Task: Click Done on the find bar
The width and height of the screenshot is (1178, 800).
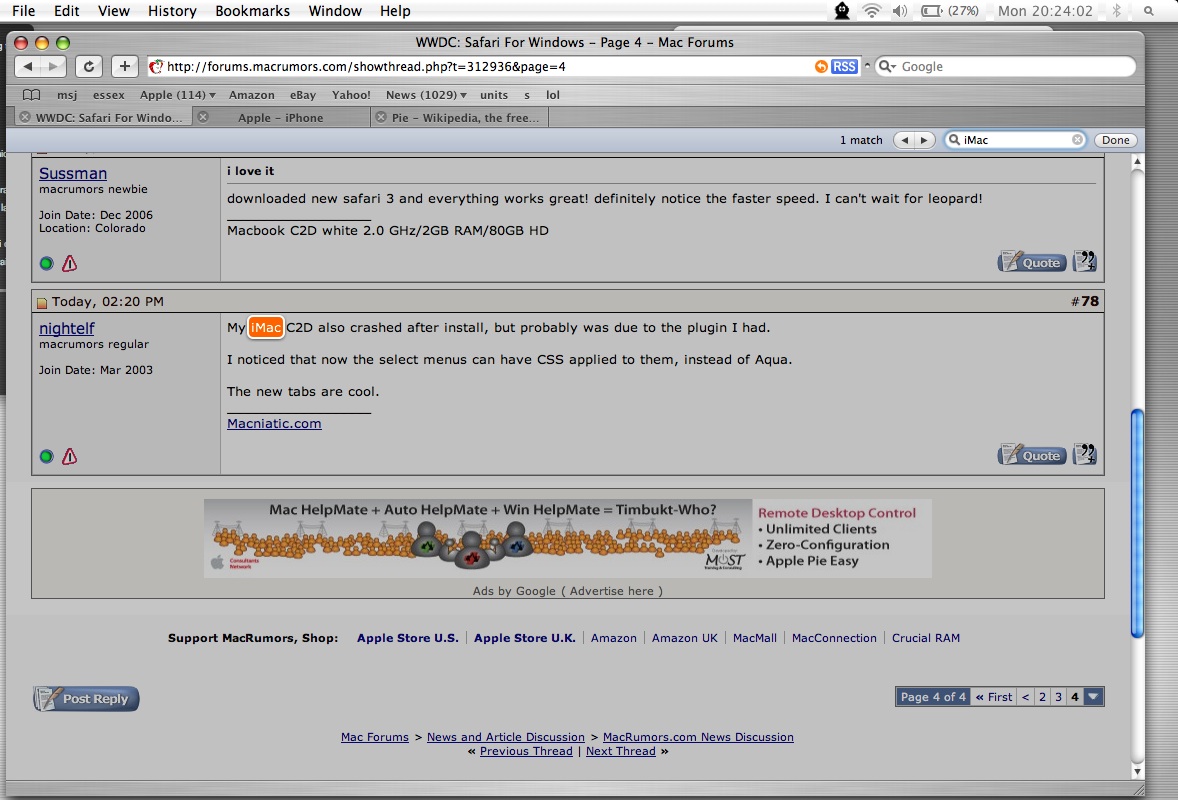Action: pyautogui.click(x=1116, y=140)
